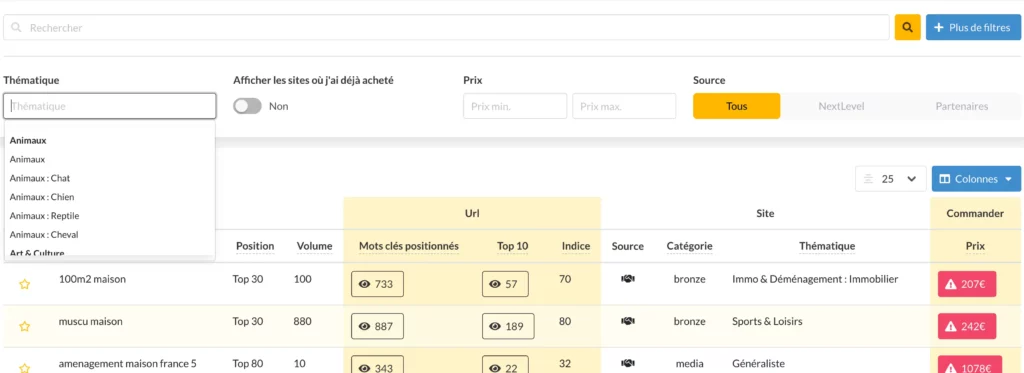The height and width of the screenshot is (373, 1024).
Task: Sort by the Top 10 column
Action: (x=512, y=246)
